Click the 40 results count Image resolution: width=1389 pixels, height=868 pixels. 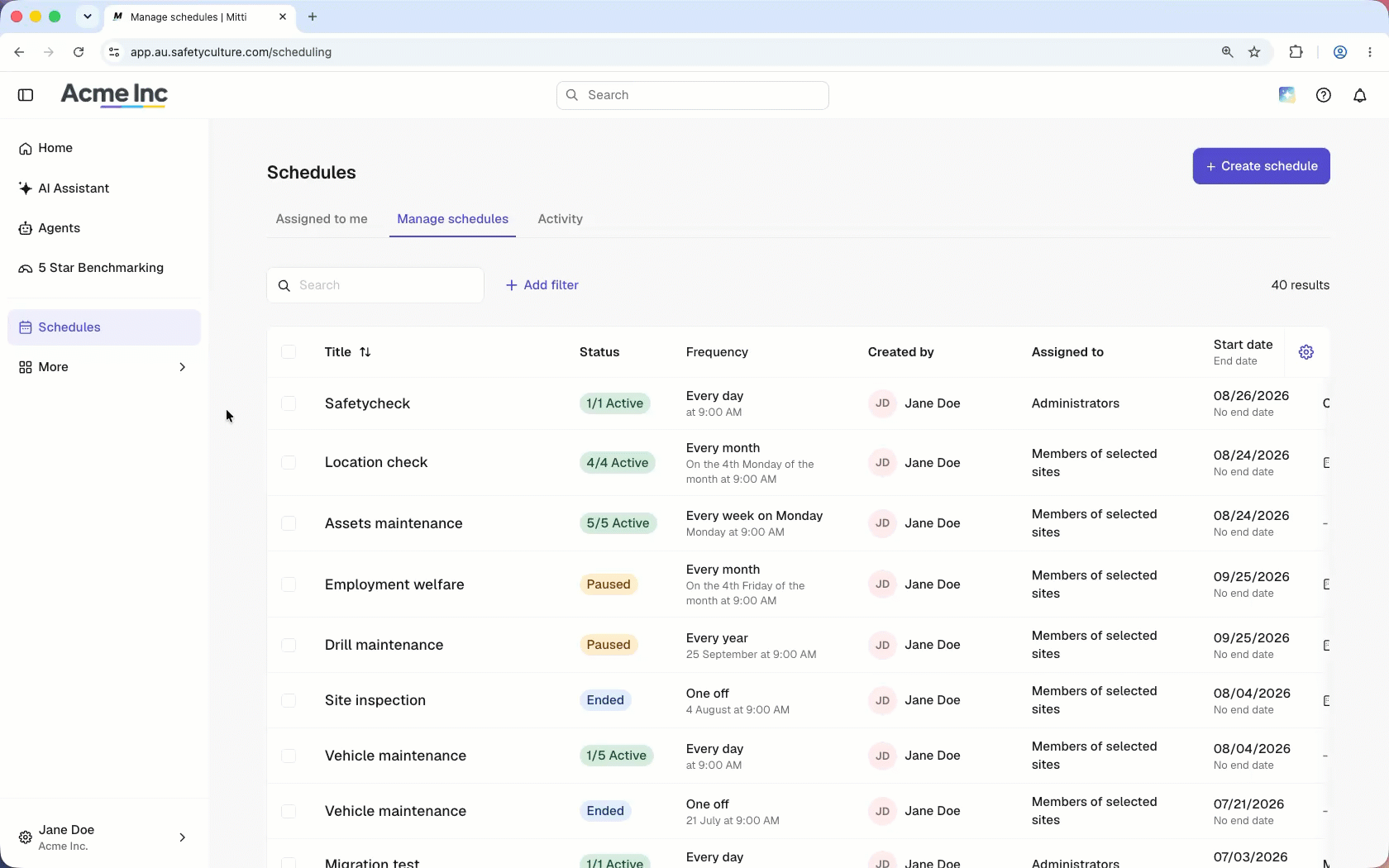coord(1301,285)
